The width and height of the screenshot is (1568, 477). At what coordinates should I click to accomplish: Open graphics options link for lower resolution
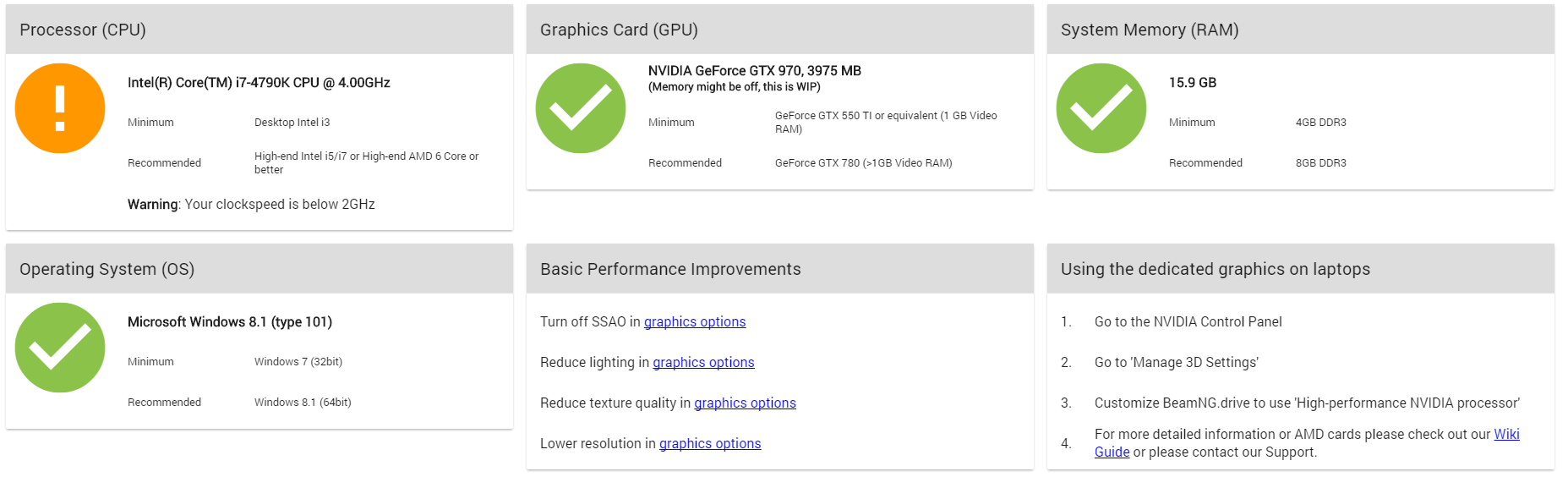coord(710,444)
